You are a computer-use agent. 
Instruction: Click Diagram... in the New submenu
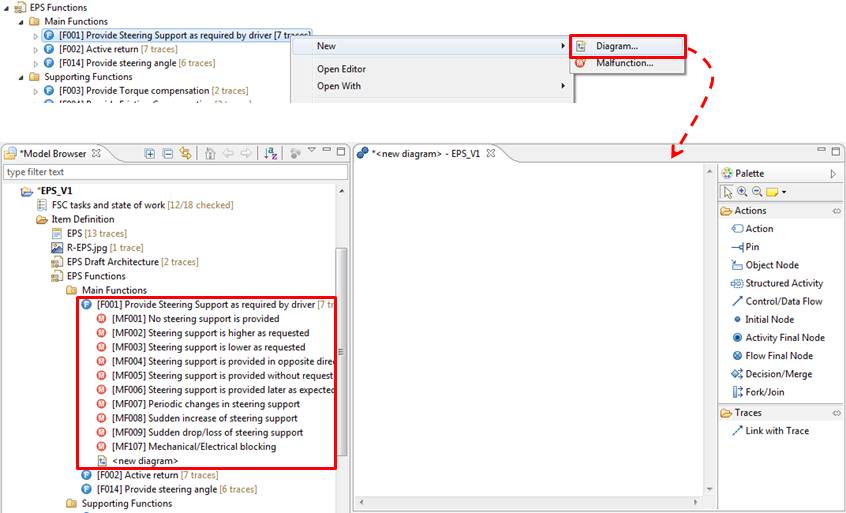point(617,46)
